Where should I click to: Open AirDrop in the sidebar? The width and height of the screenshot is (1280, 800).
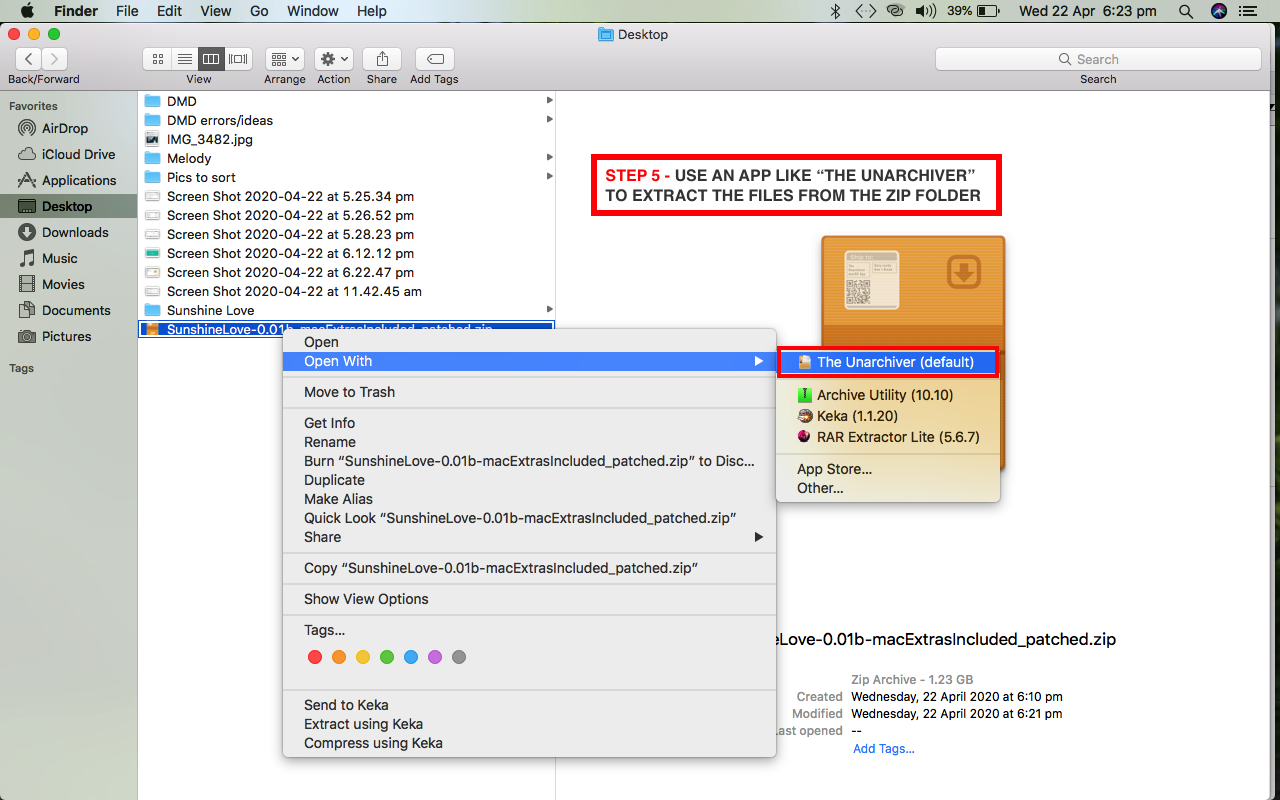[x=65, y=128]
